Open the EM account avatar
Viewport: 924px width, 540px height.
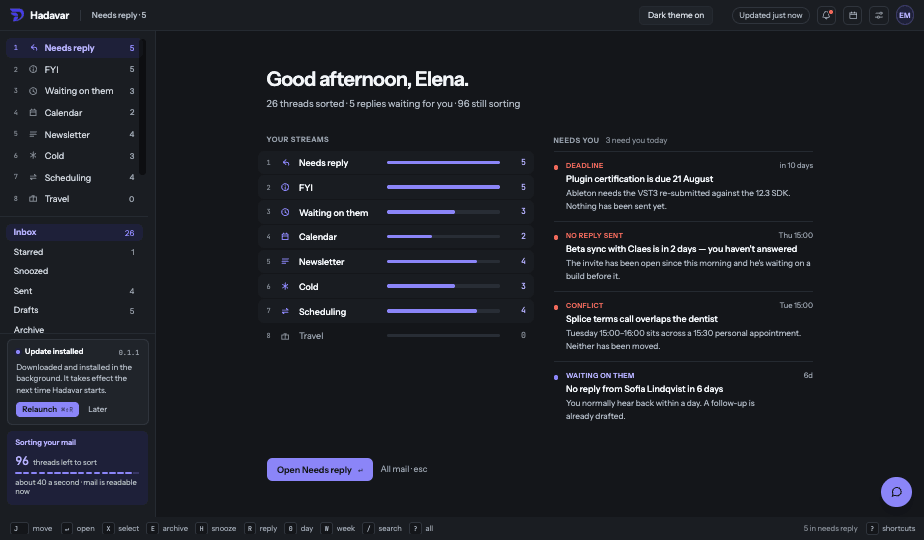tap(905, 15)
